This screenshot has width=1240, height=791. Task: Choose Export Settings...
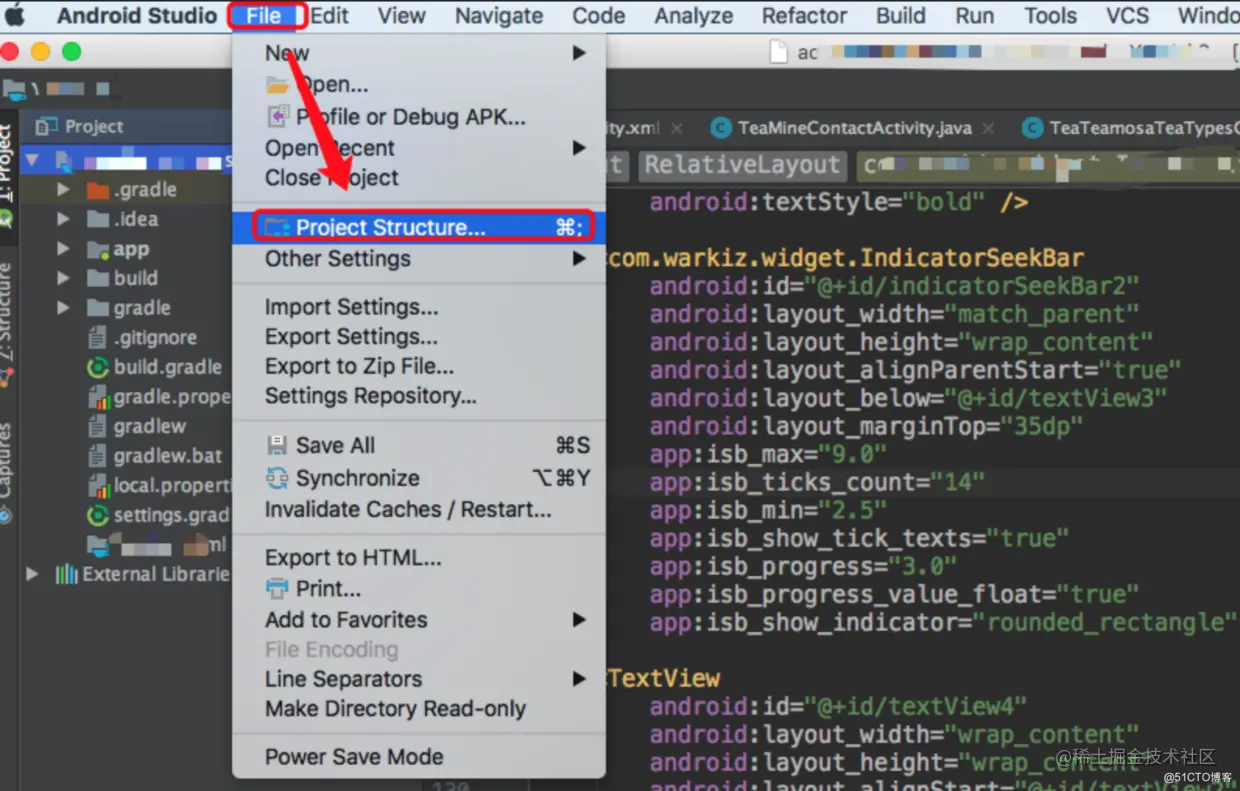pyautogui.click(x=419, y=337)
